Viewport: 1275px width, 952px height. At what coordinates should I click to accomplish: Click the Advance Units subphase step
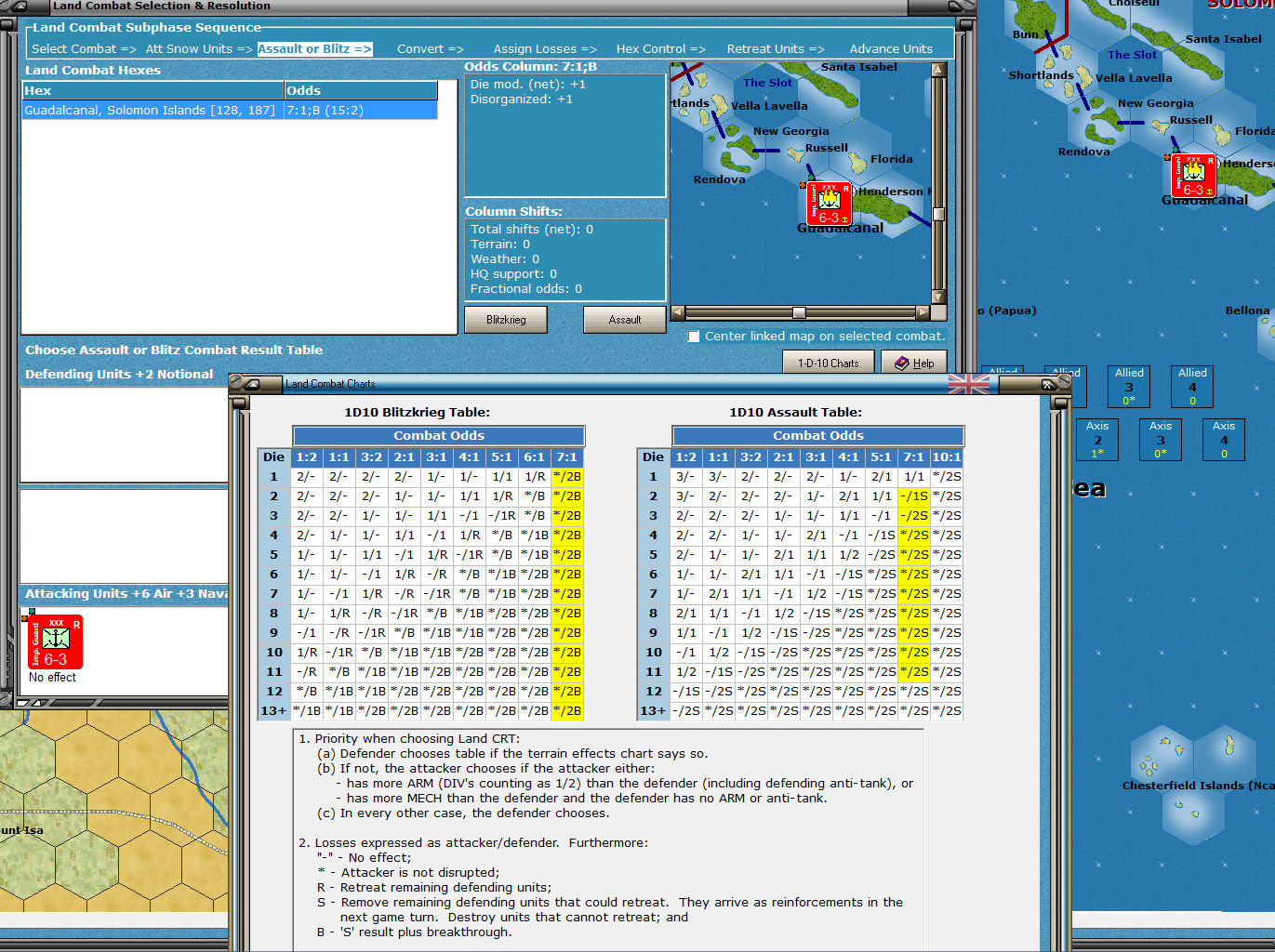[891, 49]
